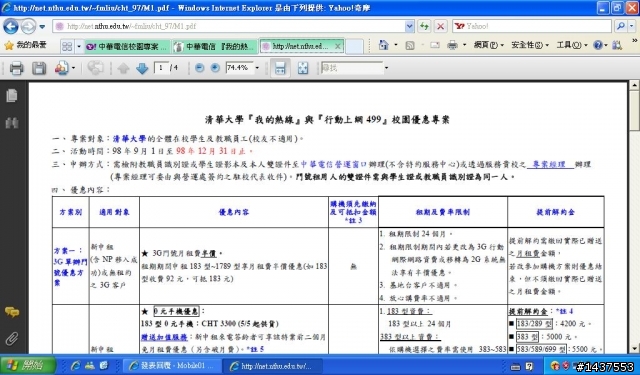The width and height of the screenshot is (640, 375).
Task: Click the Read Mail envelope icon
Action: 435,45
